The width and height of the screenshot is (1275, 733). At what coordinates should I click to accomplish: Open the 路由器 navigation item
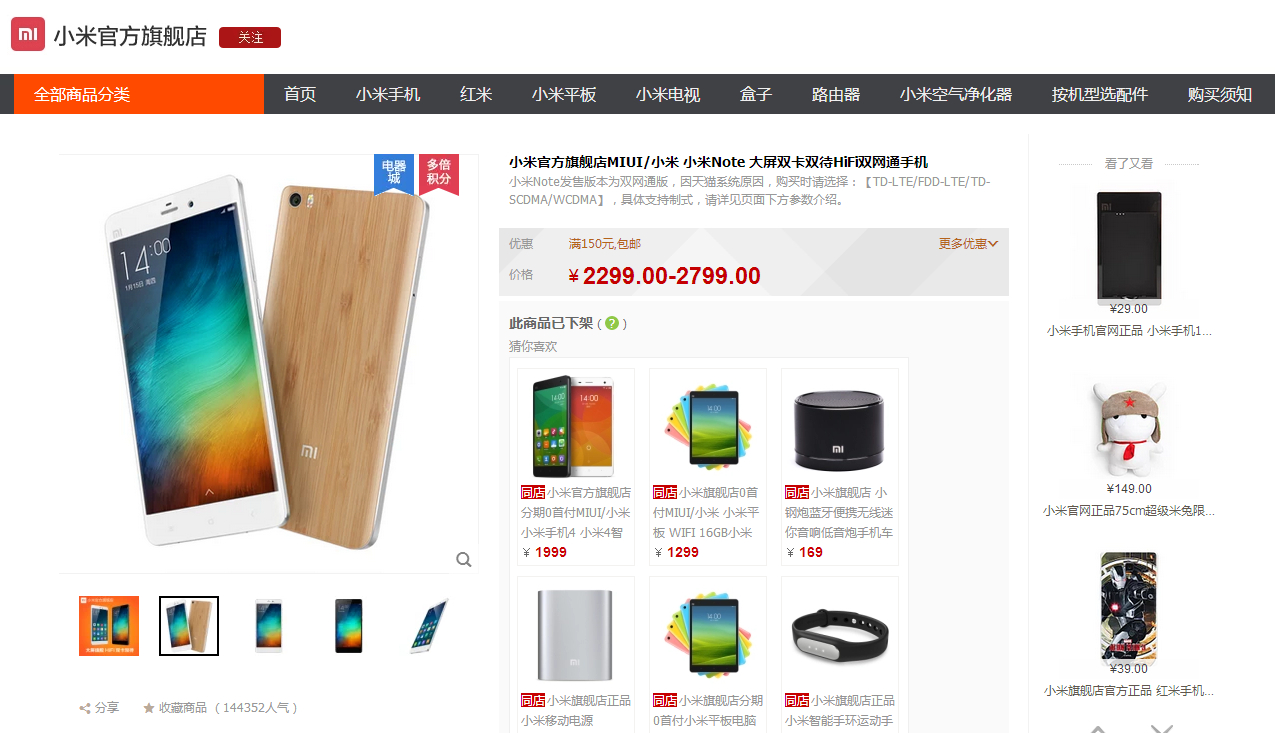pyautogui.click(x=836, y=94)
